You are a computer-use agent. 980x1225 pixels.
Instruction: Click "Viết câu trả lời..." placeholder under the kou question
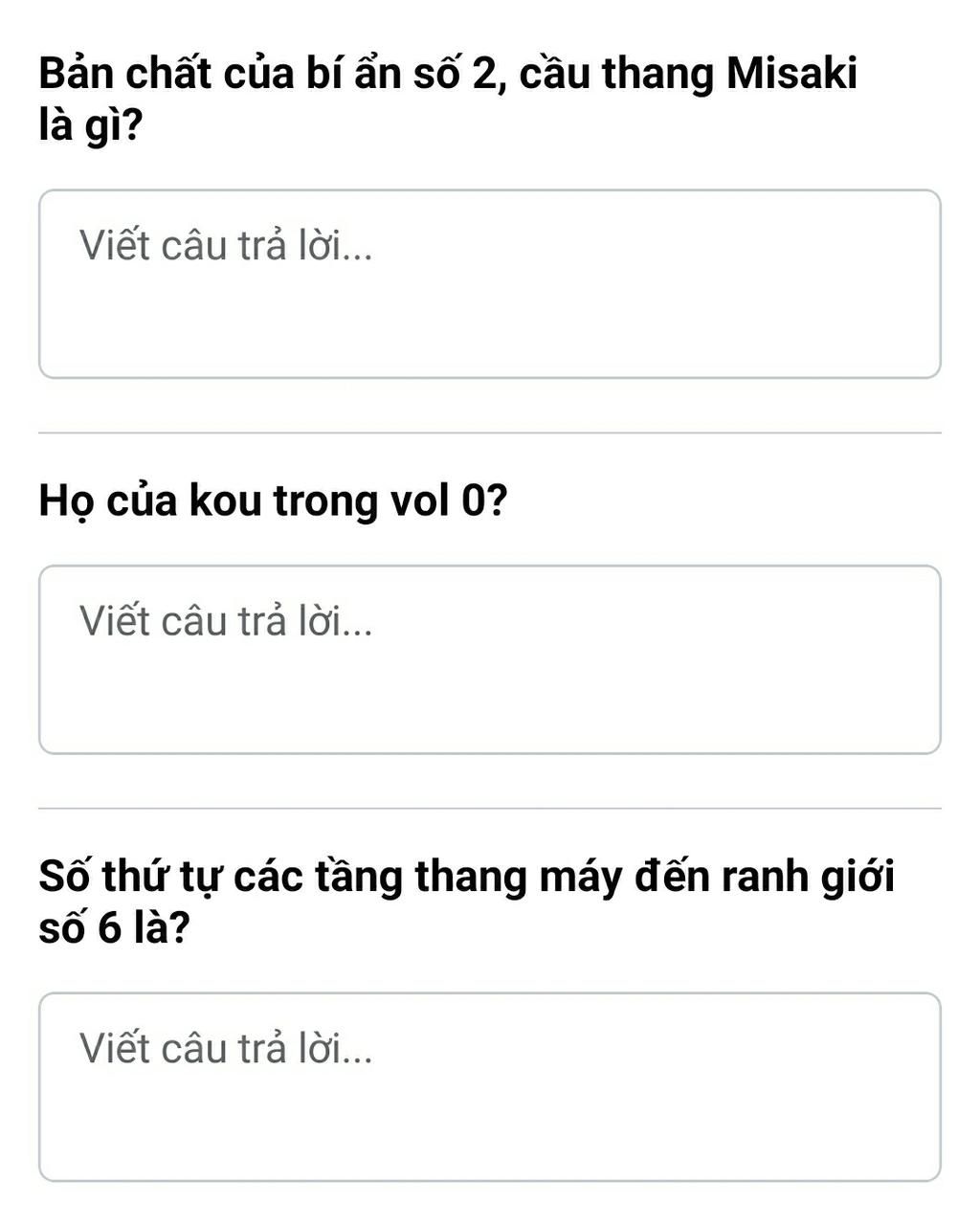226,622
